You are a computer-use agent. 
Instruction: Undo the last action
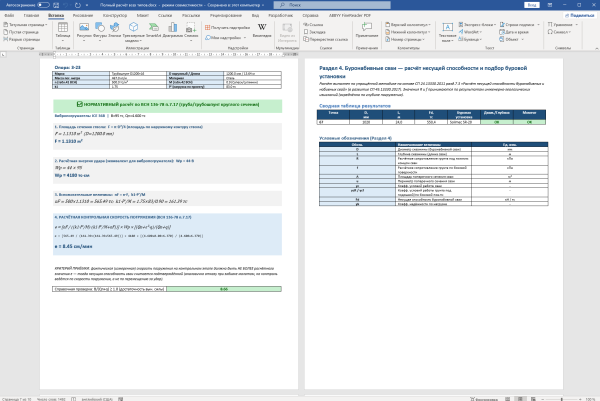[x=67, y=5]
